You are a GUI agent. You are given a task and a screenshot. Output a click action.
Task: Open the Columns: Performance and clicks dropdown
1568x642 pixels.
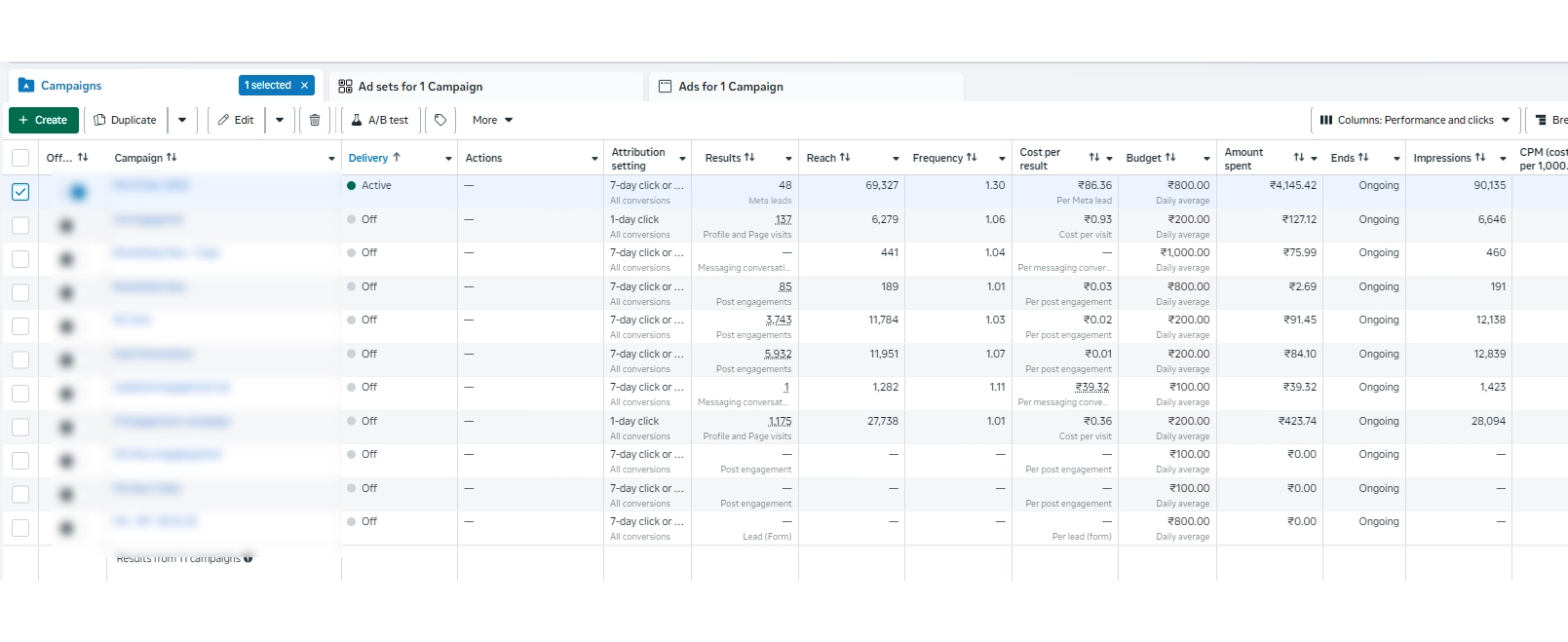[1415, 120]
